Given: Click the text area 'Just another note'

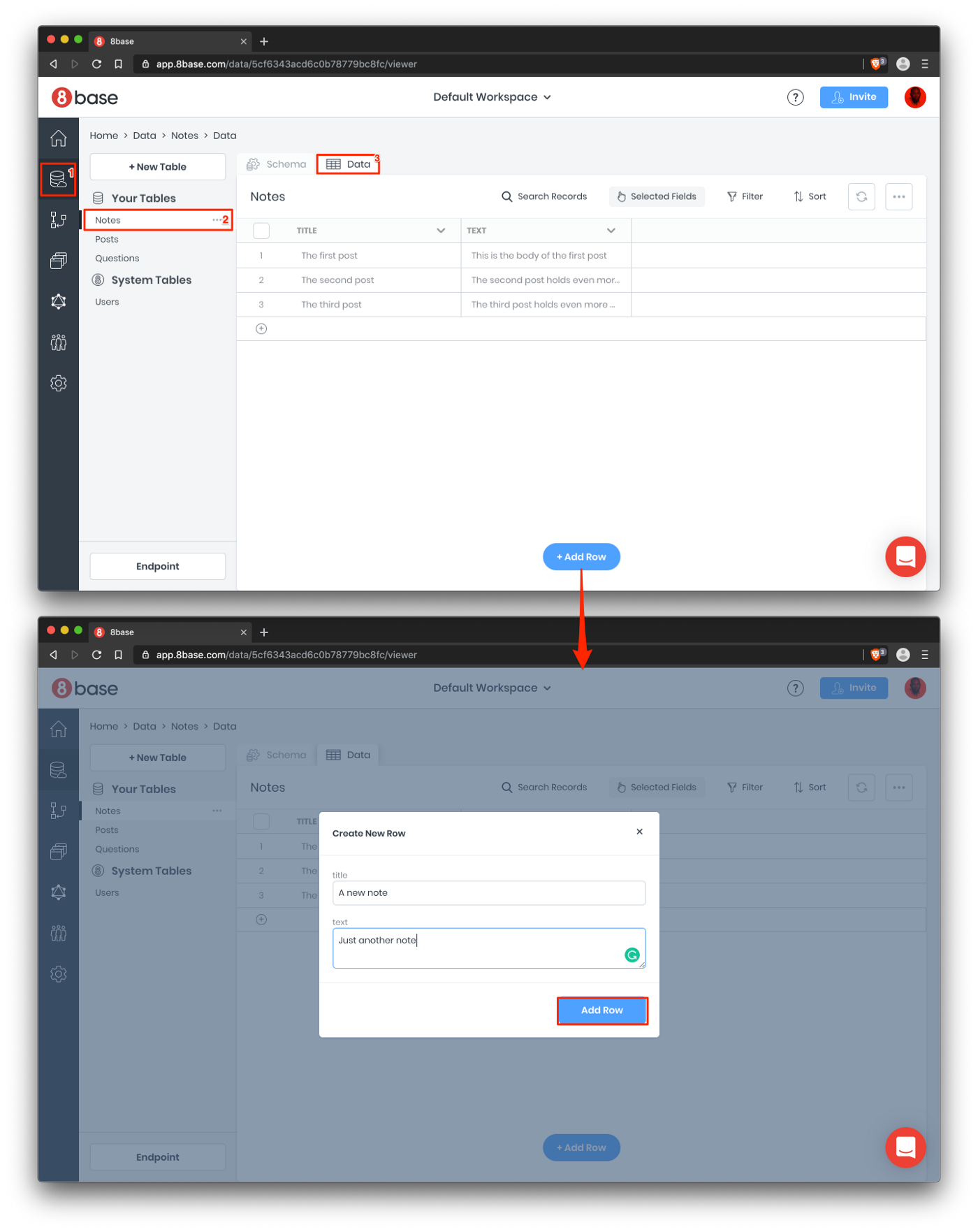Looking at the screenshot, I should tap(489, 948).
